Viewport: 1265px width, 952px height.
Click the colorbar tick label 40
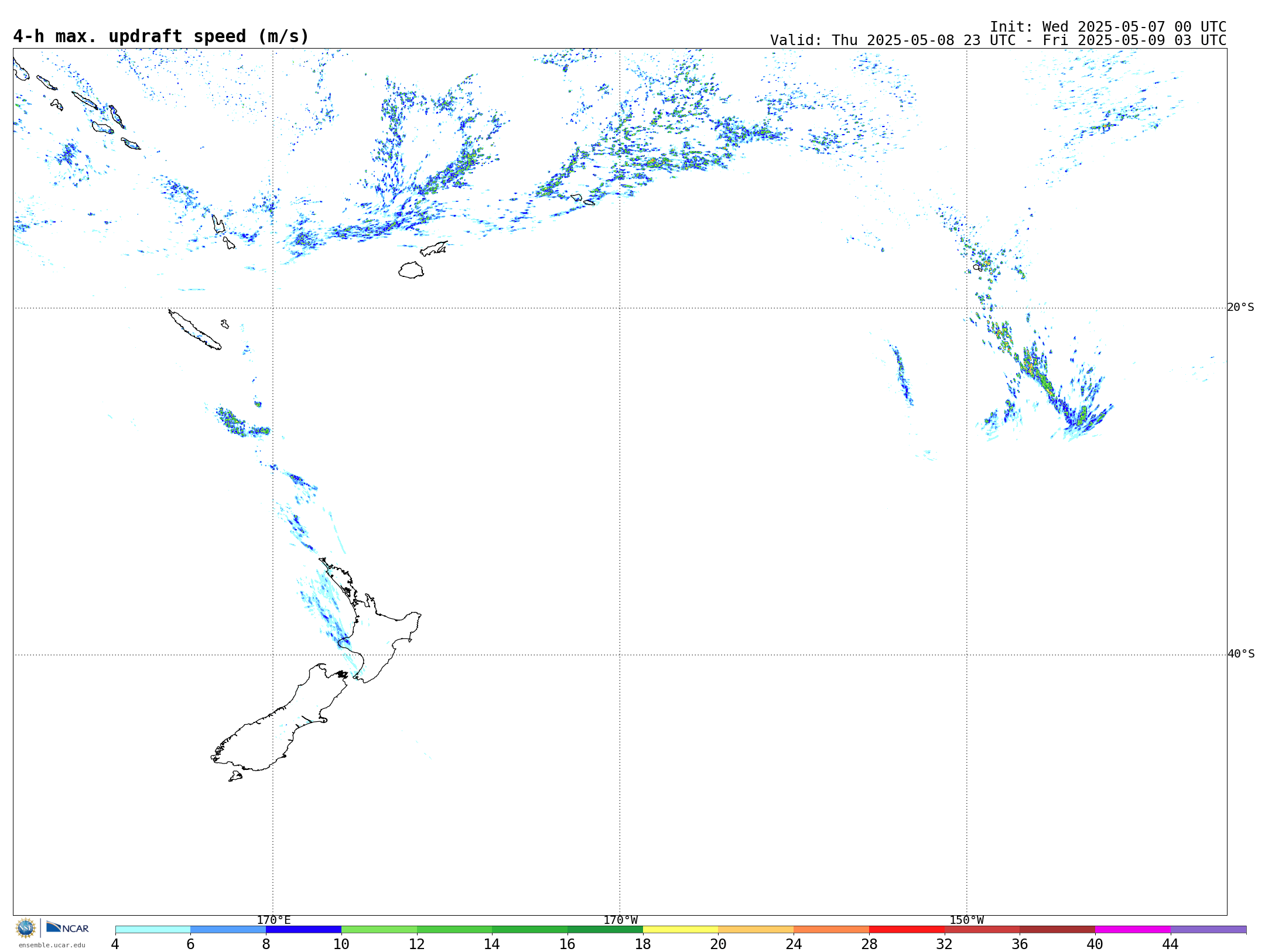click(x=1095, y=944)
